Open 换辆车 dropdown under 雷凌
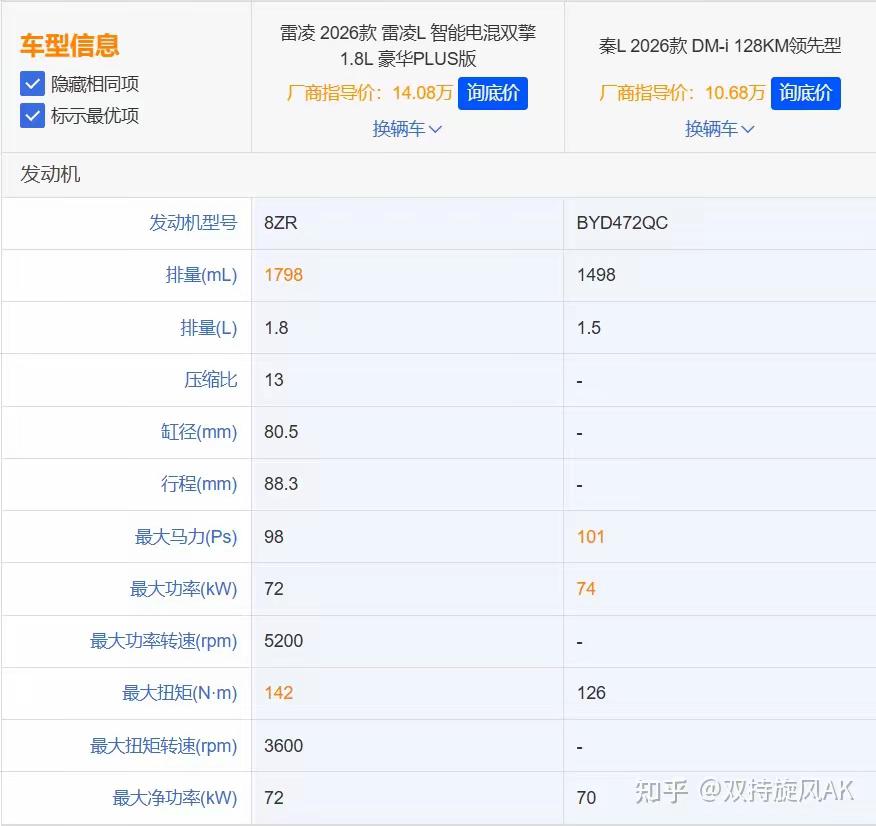The width and height of the screenshot is (876, 826). click(407, 129)
